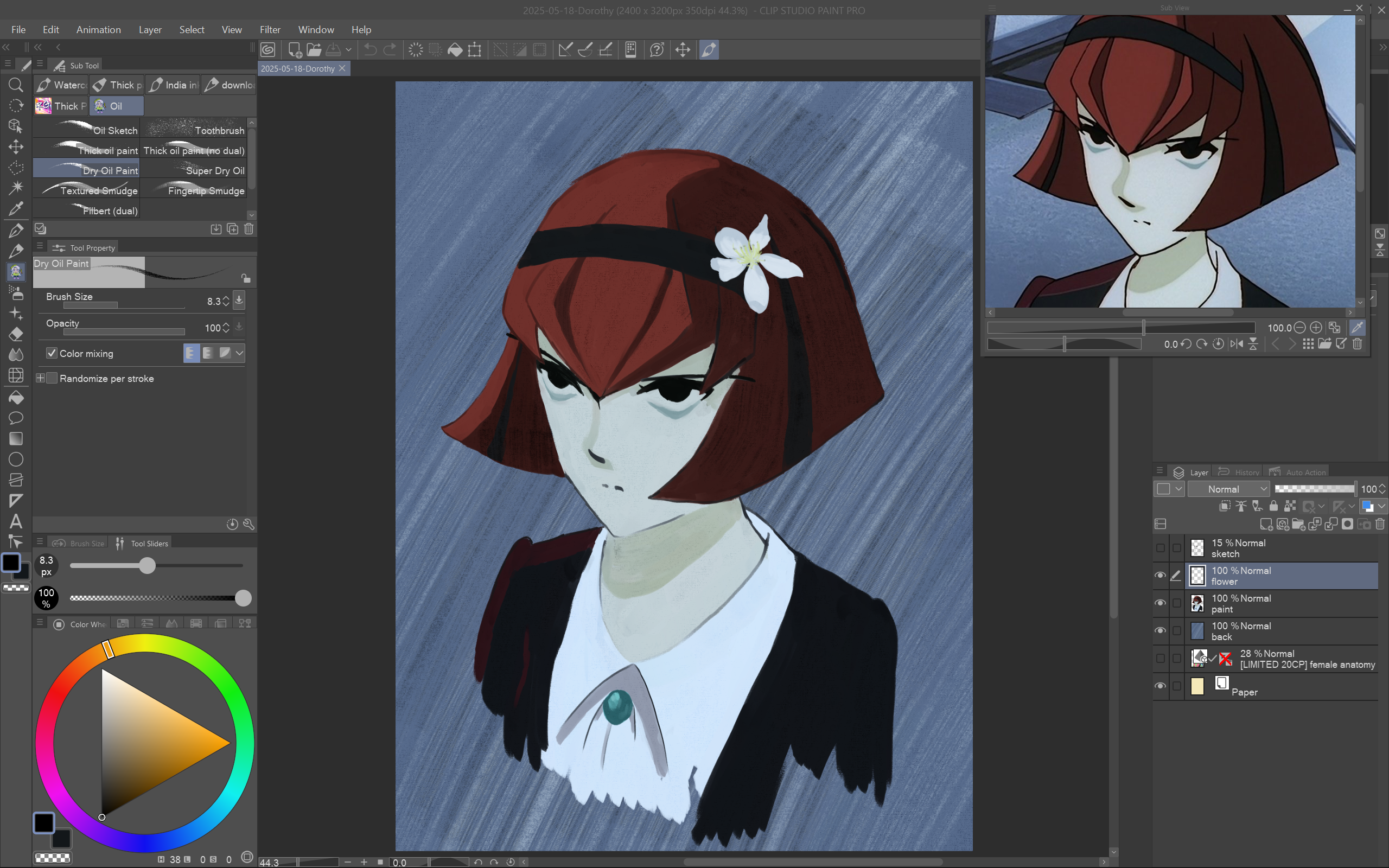Click the Scale/Rotate transform icon
Image resolution: width=1389 pixels, height=868 pixels.
tap(475, 50)
